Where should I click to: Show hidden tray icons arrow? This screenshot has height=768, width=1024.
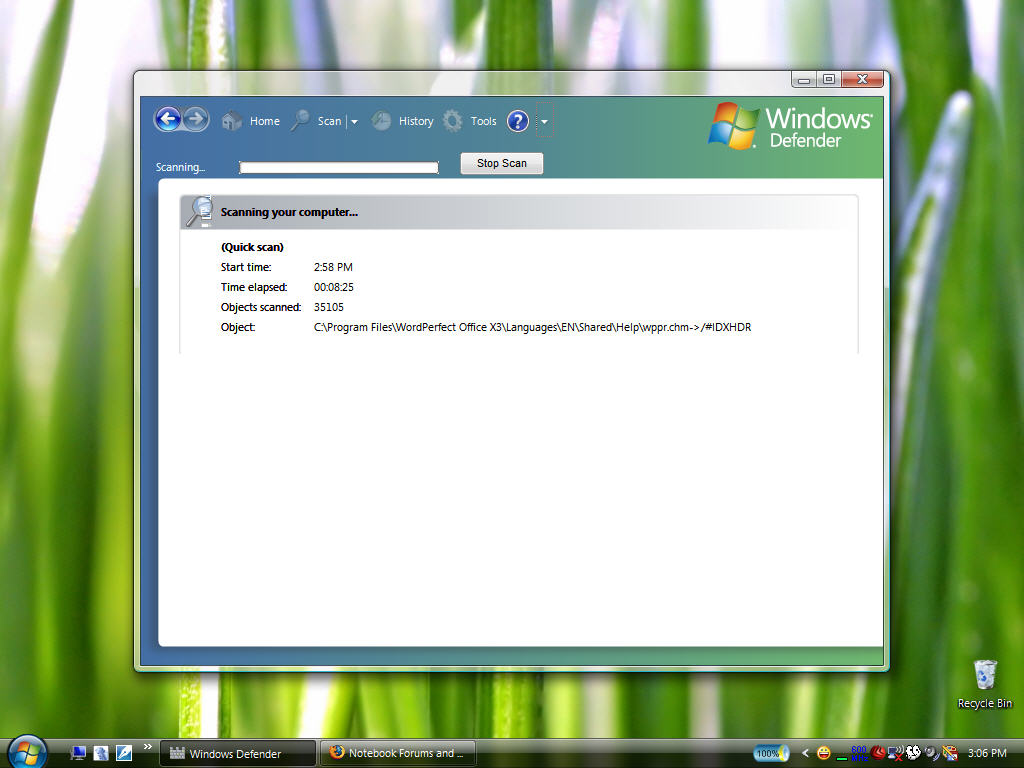point(805,753)
